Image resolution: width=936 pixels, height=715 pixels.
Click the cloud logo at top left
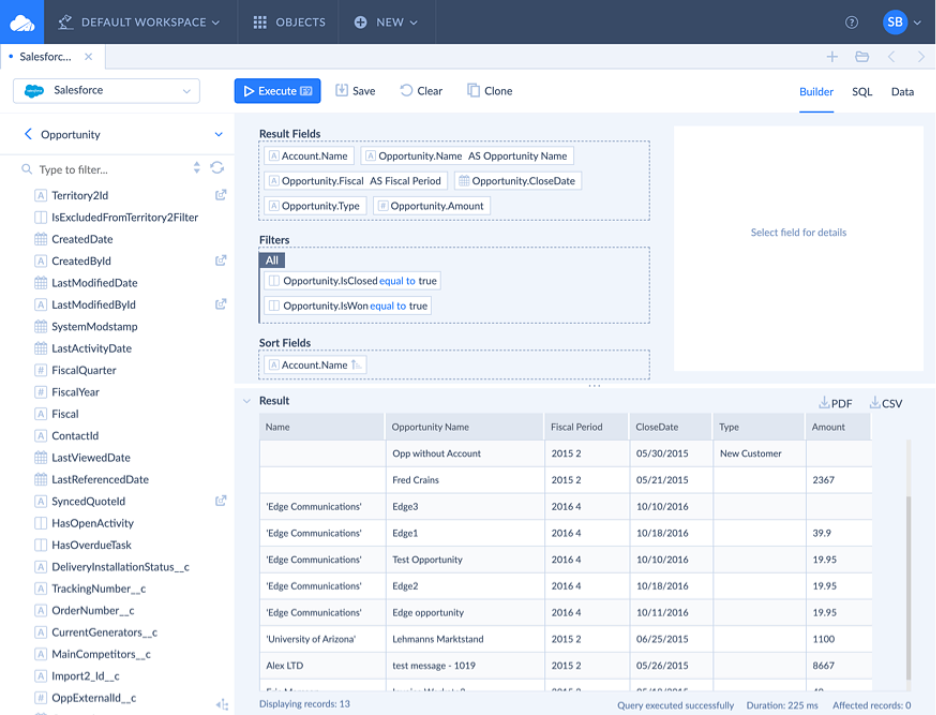pos(22,21)
